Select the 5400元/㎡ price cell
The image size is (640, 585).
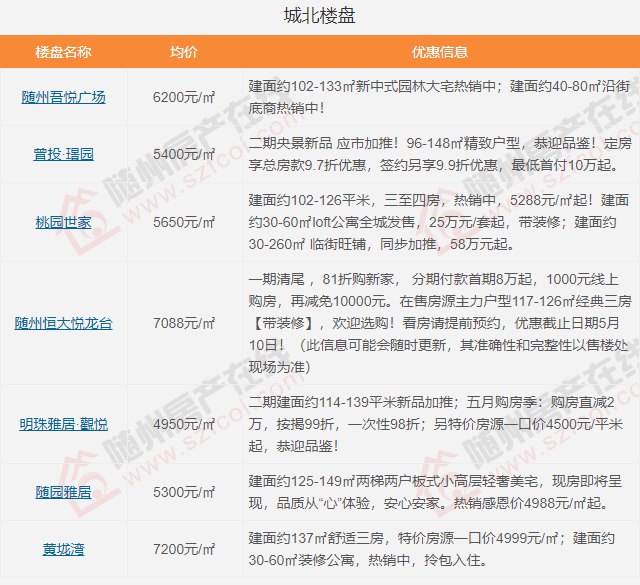[x=184, y=154]
